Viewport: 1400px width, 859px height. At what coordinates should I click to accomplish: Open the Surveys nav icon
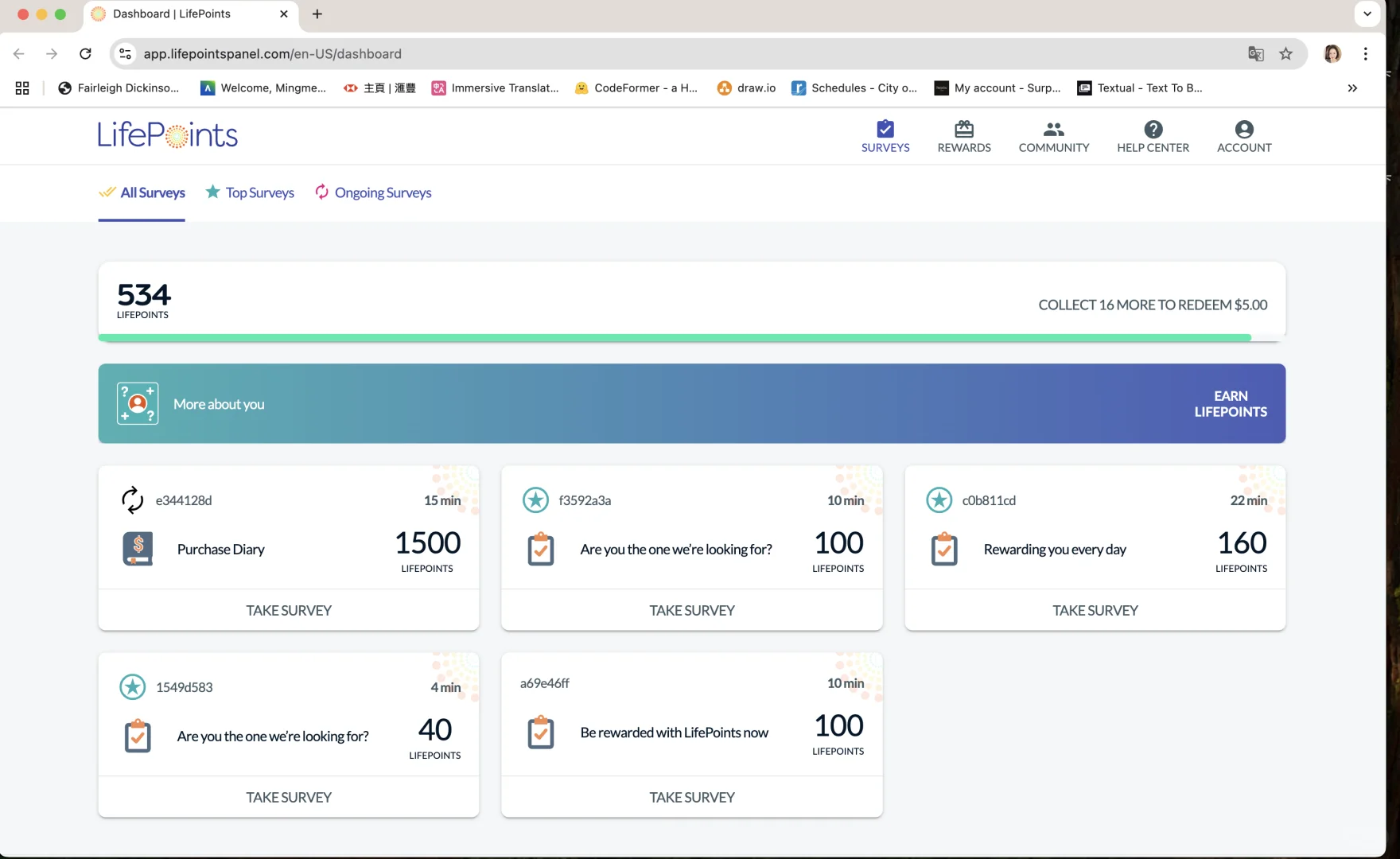coord(885,129)
